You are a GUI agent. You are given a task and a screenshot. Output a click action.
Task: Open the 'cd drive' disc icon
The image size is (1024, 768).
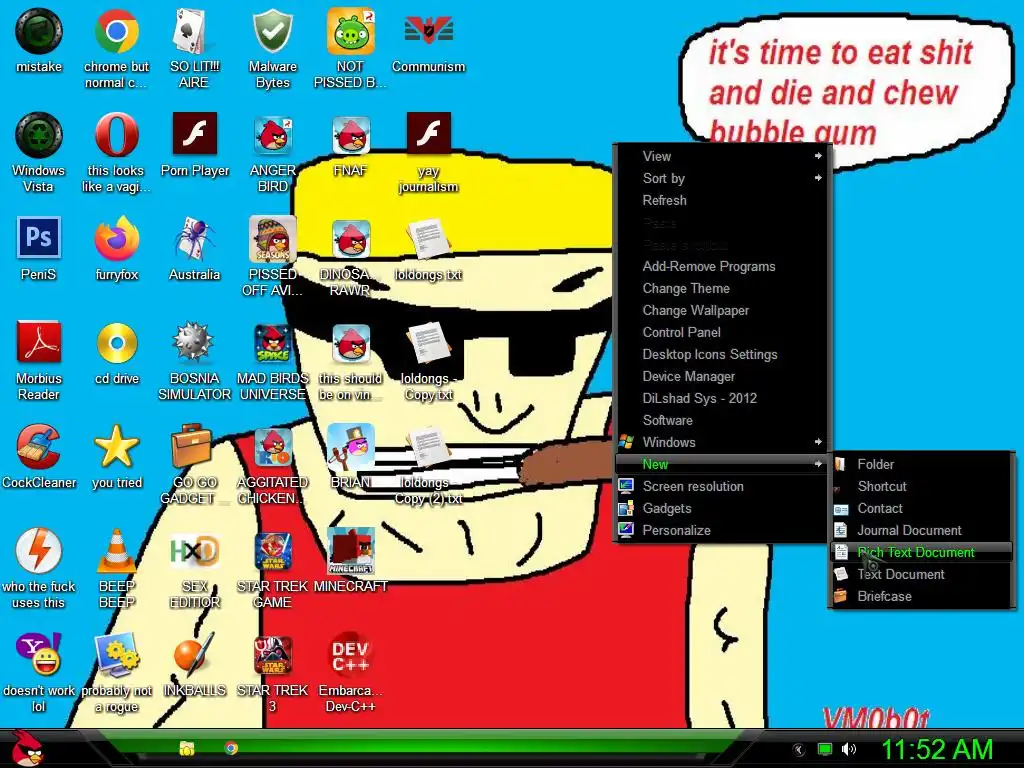click(x=116, y=343)
